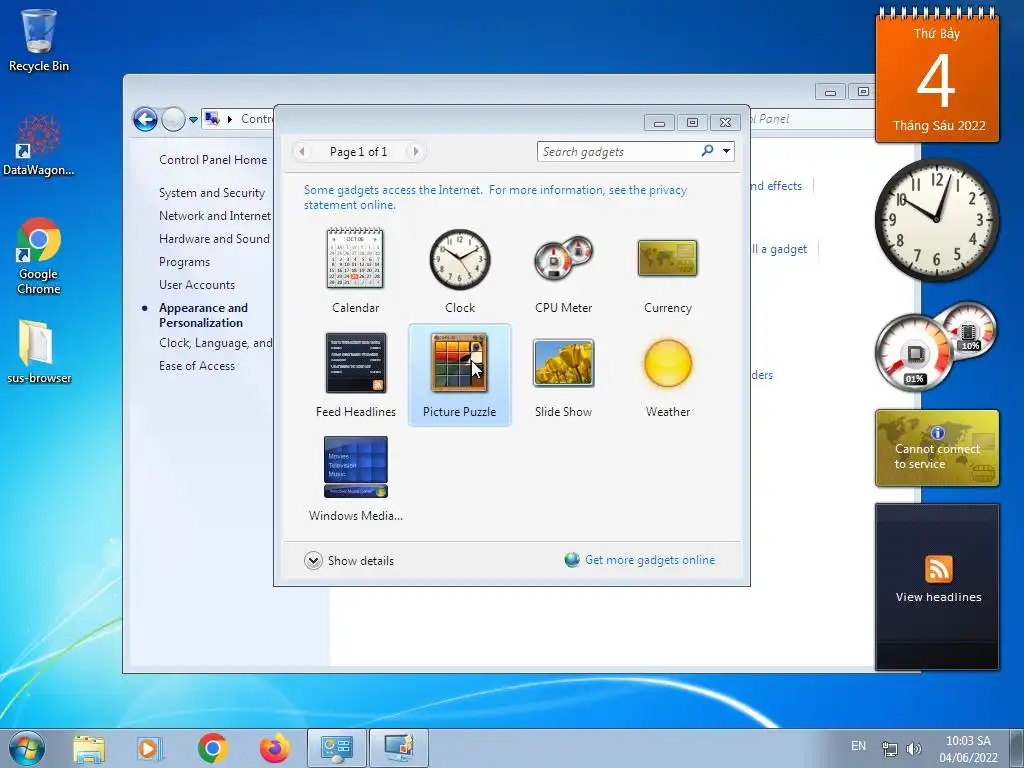Open Hardware and Sound category
This screenshot has height=768, width=1024.
point(214,238)
